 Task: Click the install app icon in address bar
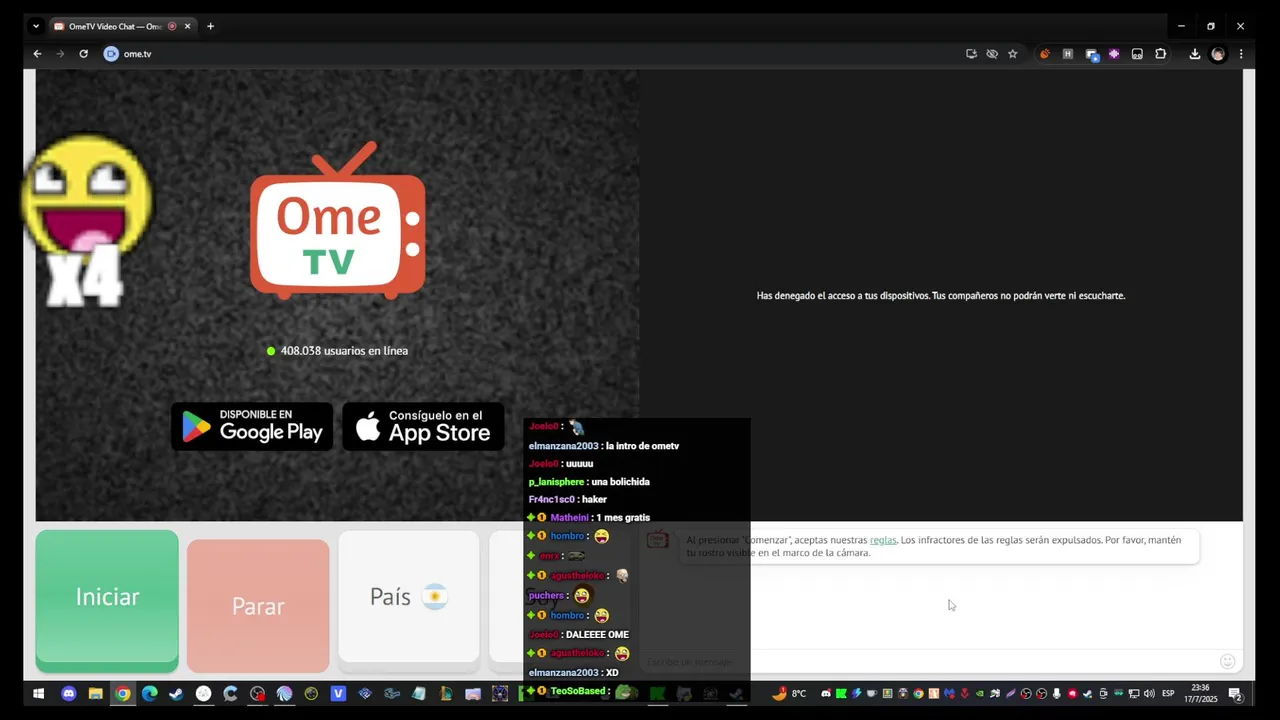(971, 54)
